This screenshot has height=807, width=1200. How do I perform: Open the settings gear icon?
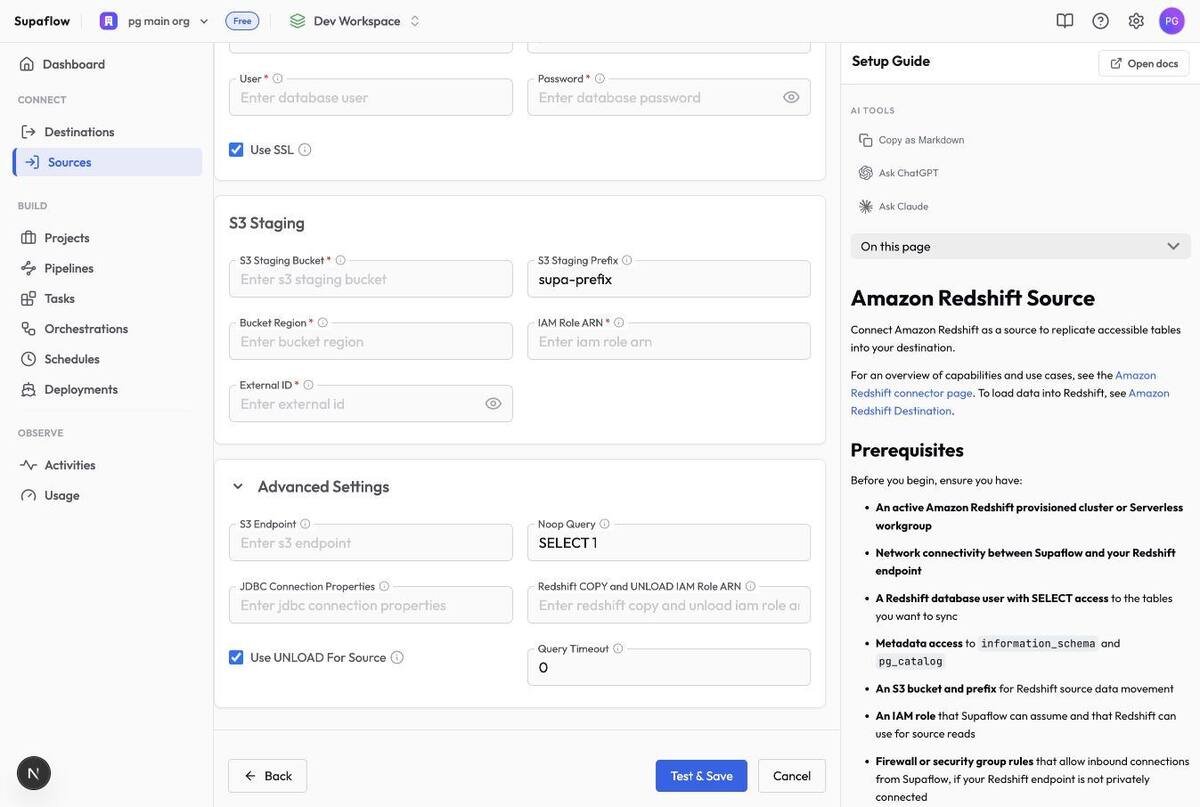click(1136, 21)
